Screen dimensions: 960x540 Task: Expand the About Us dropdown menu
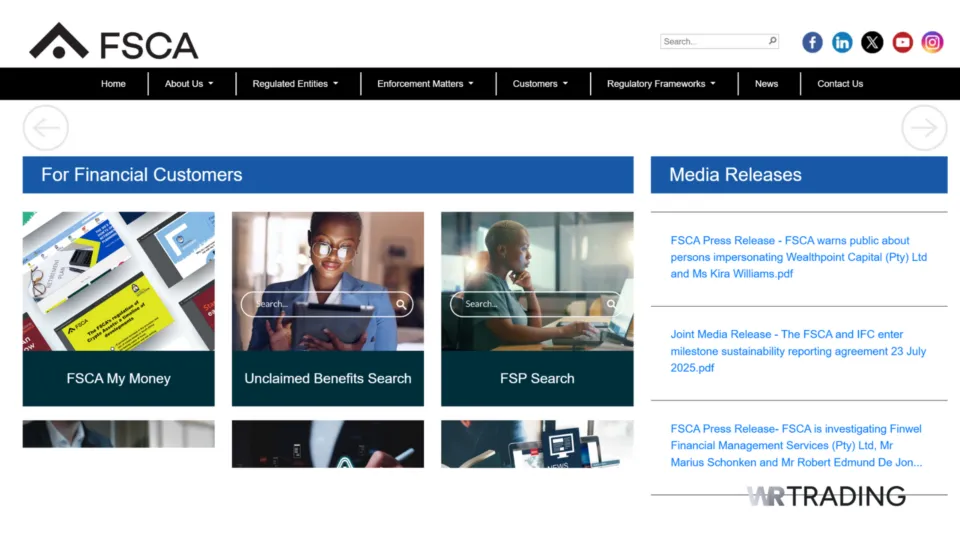(189, 84)
